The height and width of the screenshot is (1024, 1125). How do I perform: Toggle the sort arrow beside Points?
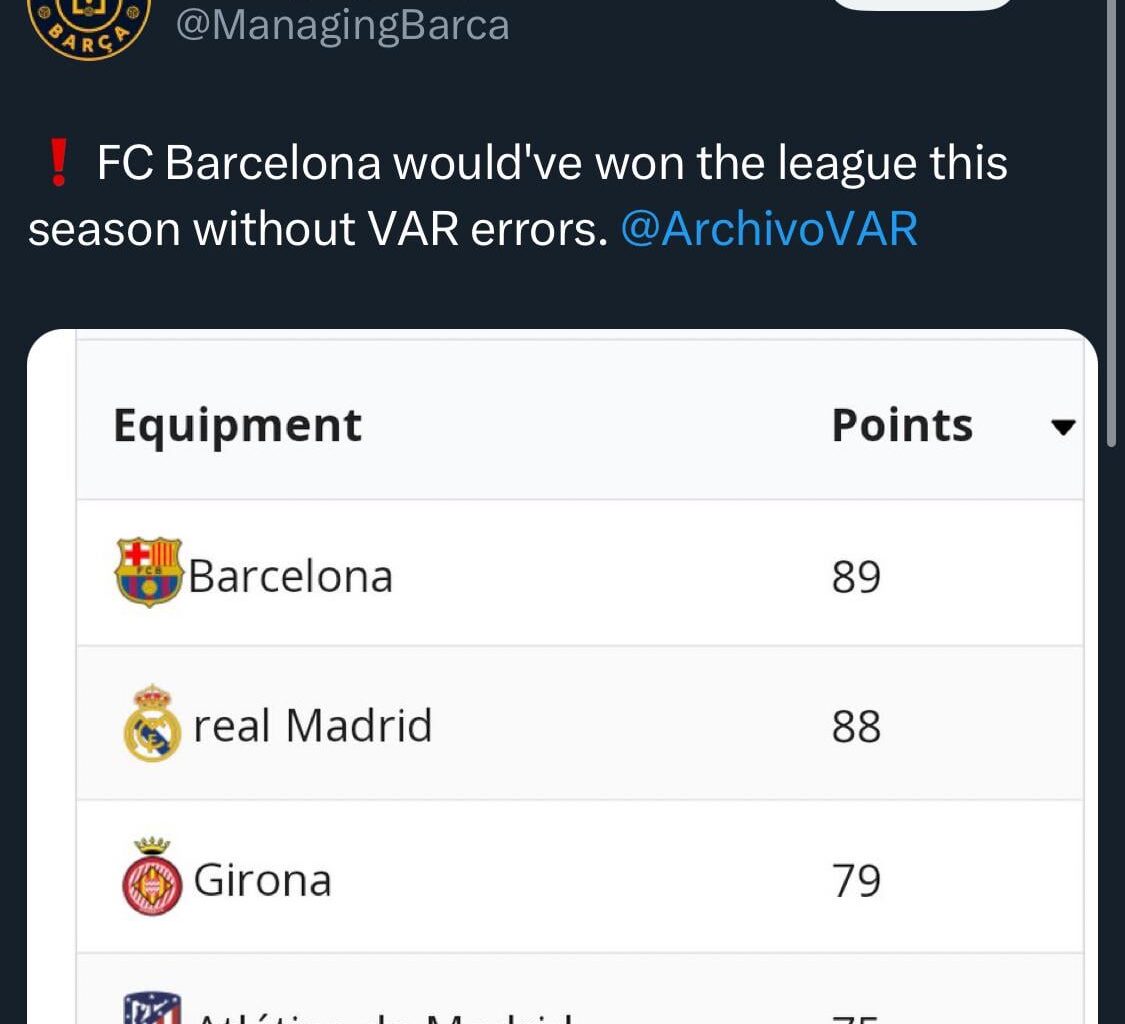tap(1063, 428)
